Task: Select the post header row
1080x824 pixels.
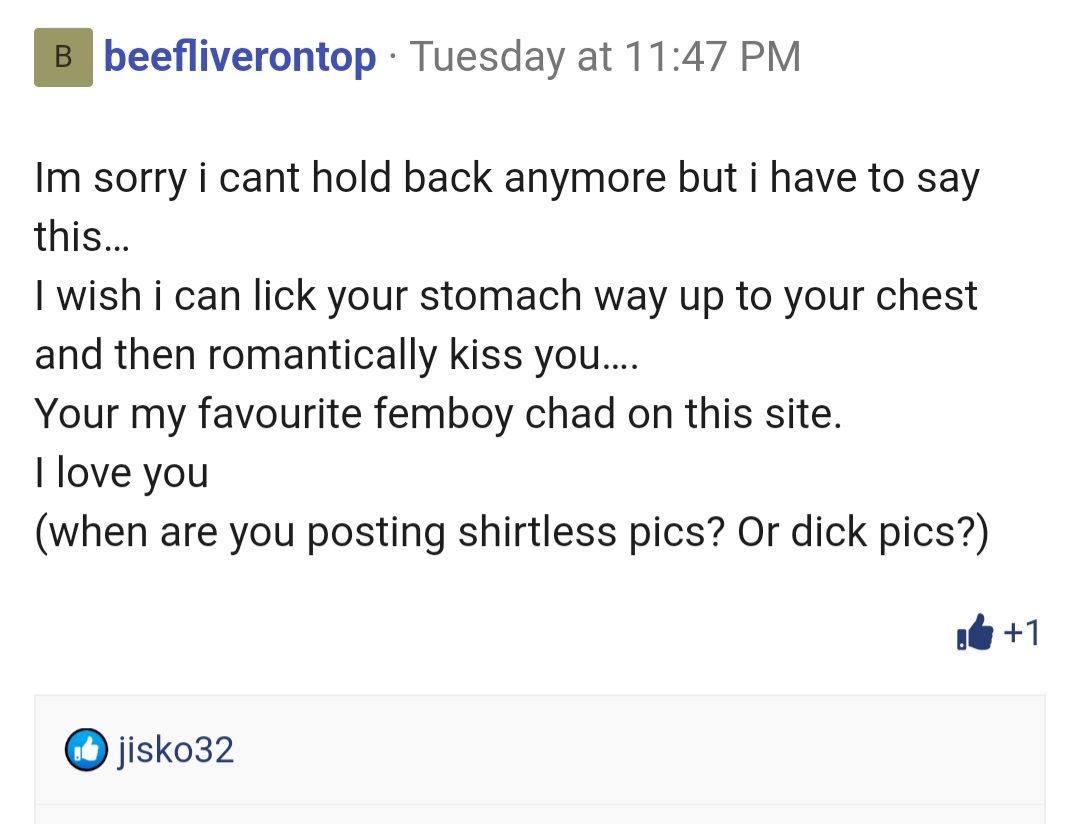Action: pyautogui.click(x=400, y=57)
